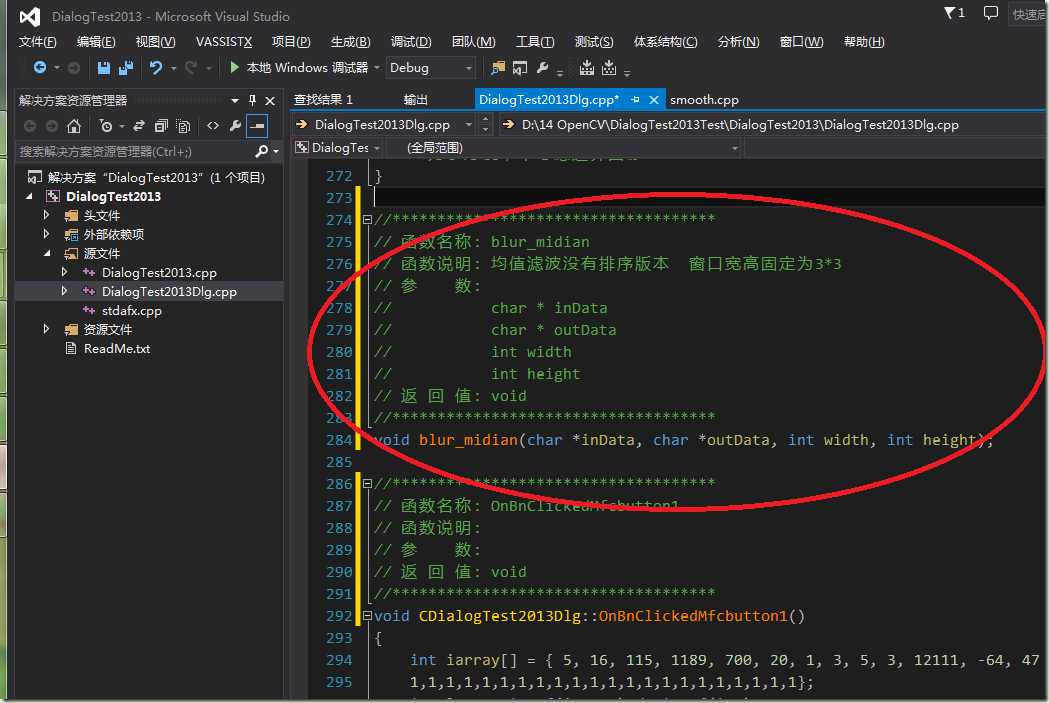
Task: Click the feedback speech bubble icon
Action: tap(991, 13)
